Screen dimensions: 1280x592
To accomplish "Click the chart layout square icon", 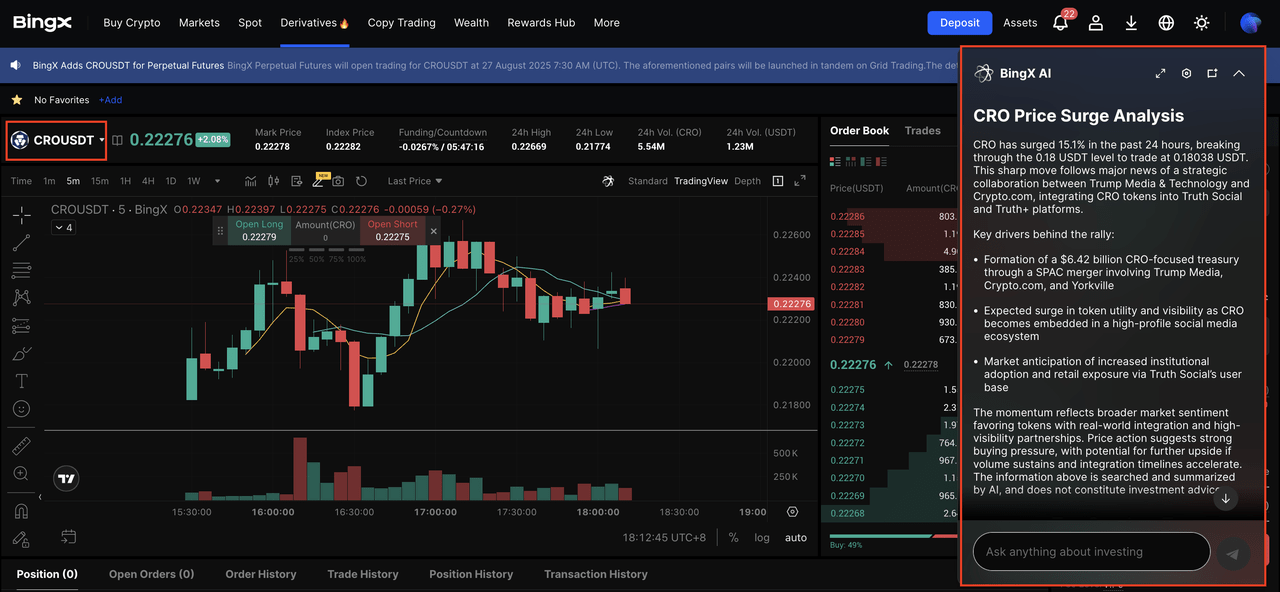I will (x=778, y=181).
